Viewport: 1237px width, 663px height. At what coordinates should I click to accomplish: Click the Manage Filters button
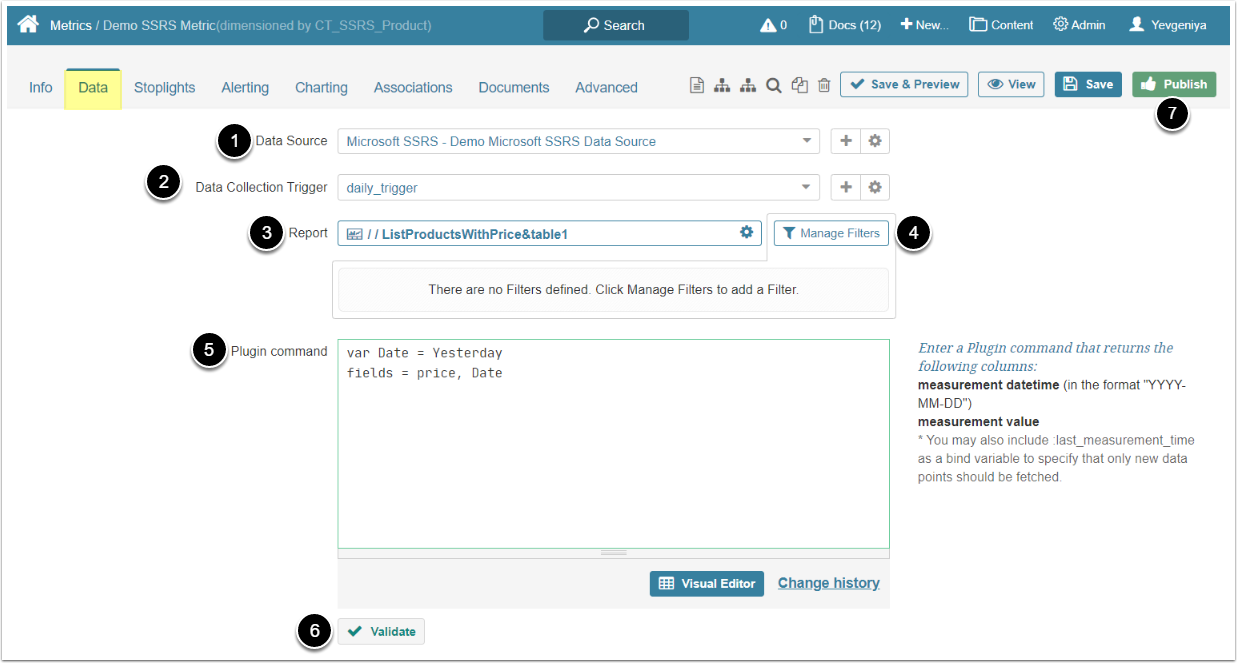[831, 233]
